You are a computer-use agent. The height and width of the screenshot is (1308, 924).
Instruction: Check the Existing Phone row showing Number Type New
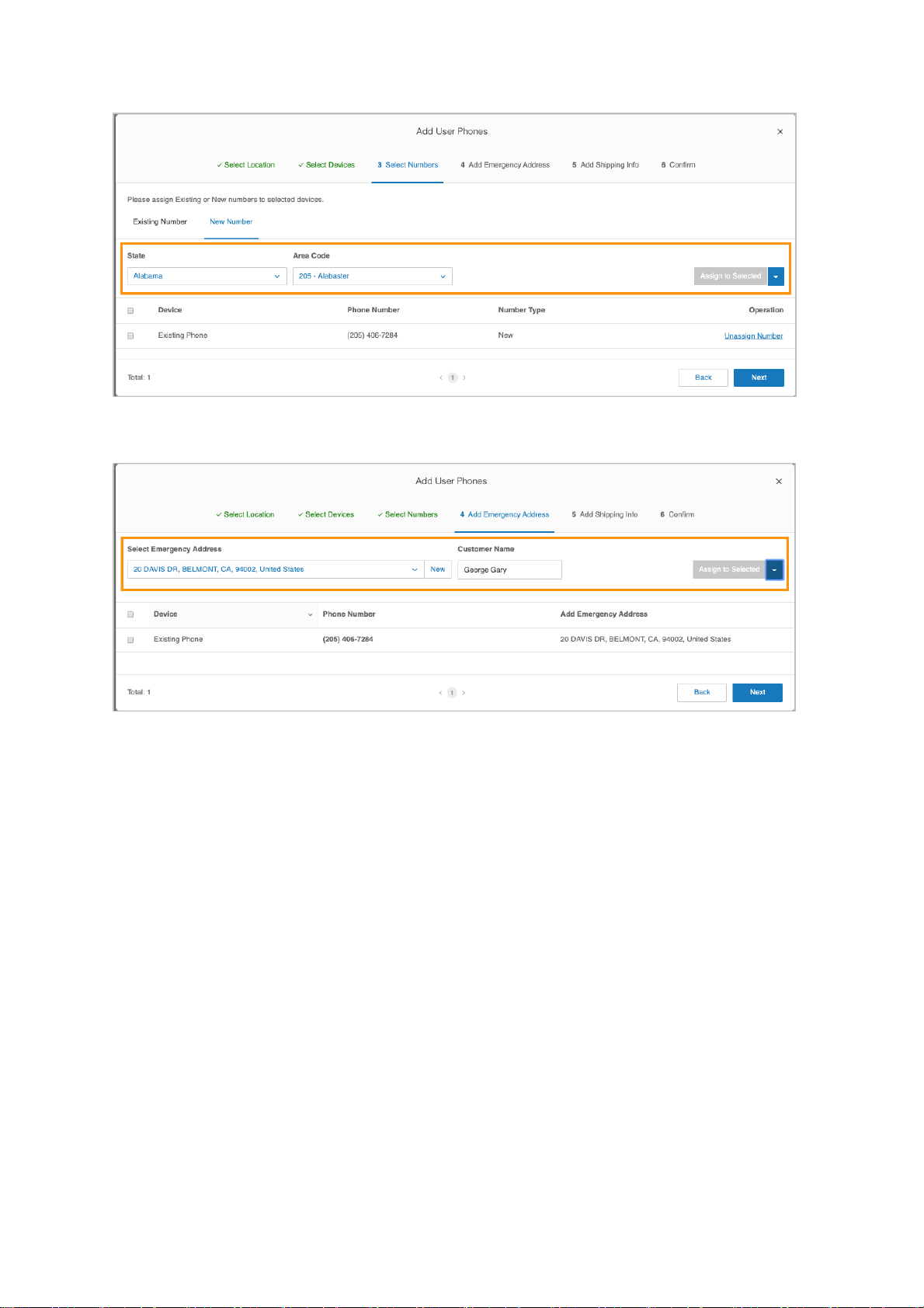coord(130,336)
